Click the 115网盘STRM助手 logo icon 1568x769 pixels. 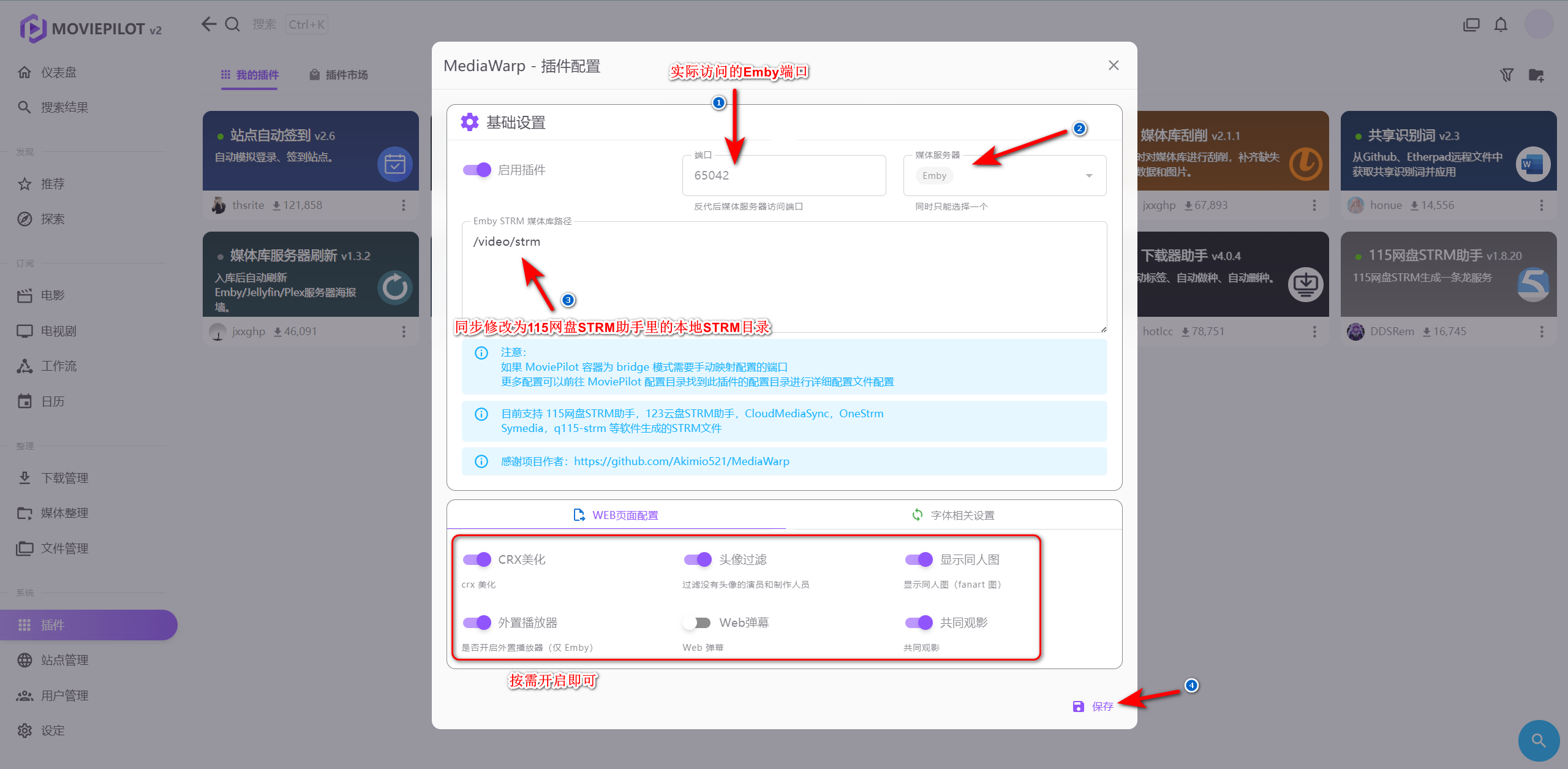[x=1533, y=285]
